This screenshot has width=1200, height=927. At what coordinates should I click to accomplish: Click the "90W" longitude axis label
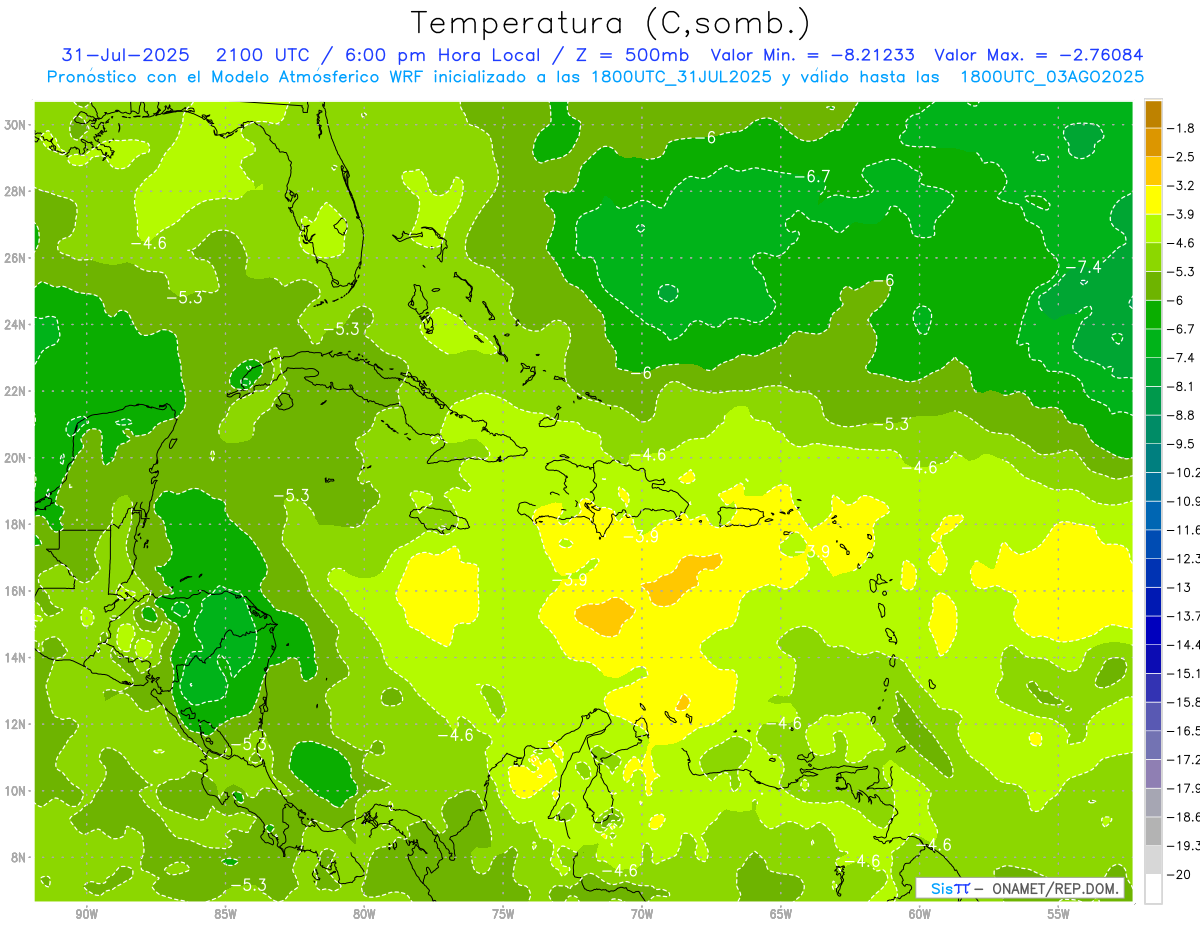[x=87, y=914]
